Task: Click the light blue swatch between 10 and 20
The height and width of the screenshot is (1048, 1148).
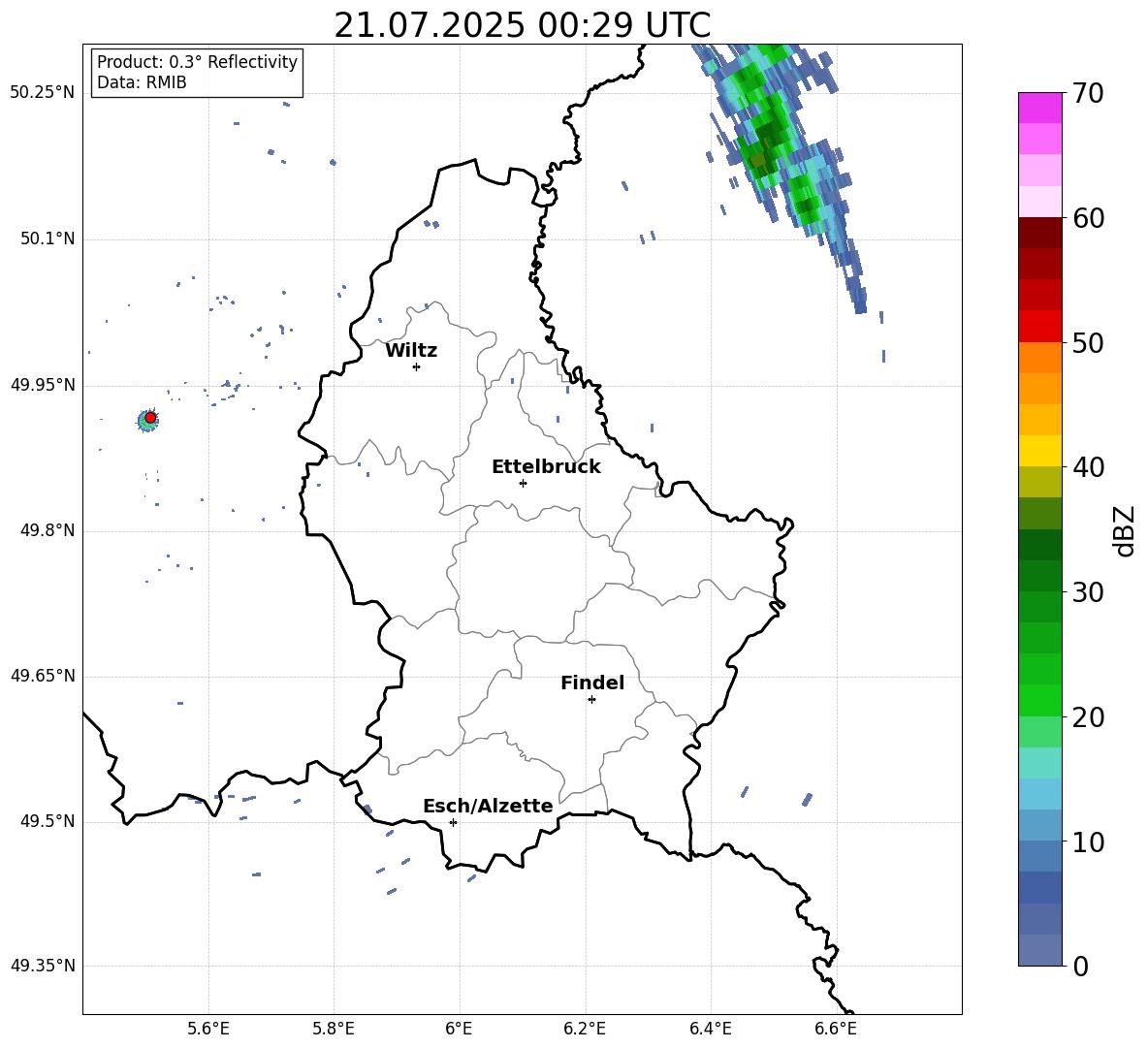Action: click(1039, 794)
